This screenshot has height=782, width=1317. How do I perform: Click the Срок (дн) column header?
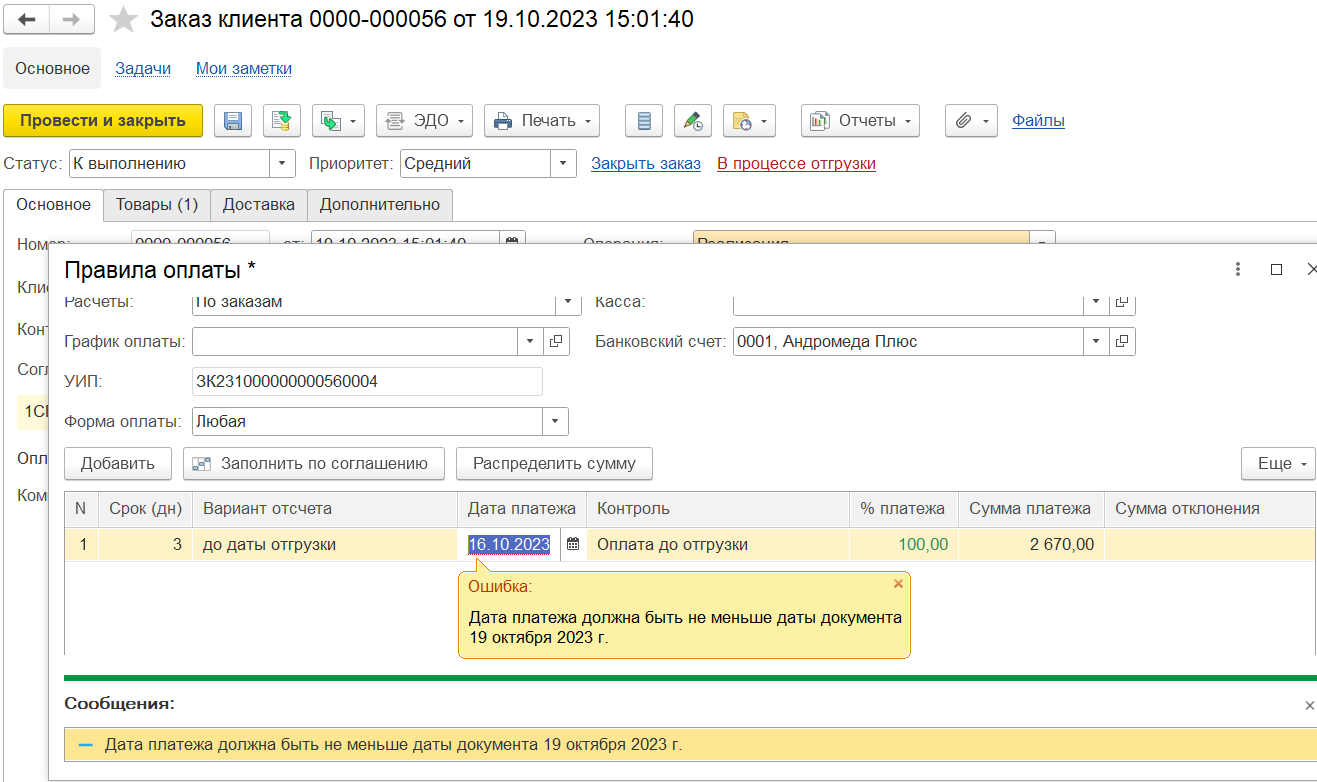[x=145, y=509]
